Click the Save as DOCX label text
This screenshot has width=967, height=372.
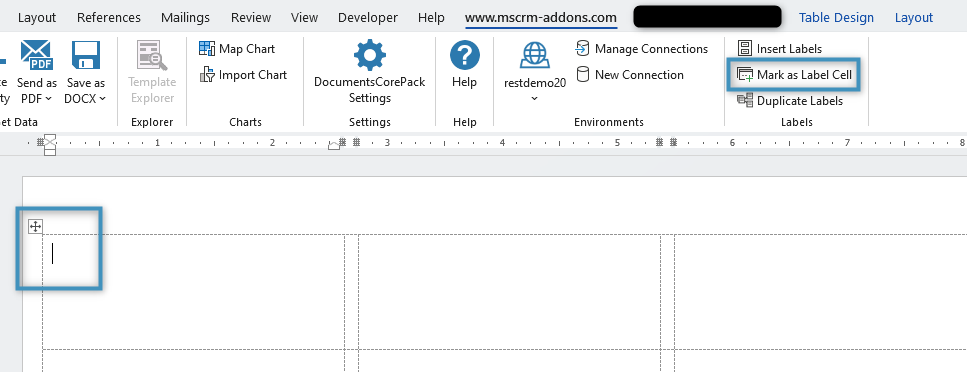[86, 90]
